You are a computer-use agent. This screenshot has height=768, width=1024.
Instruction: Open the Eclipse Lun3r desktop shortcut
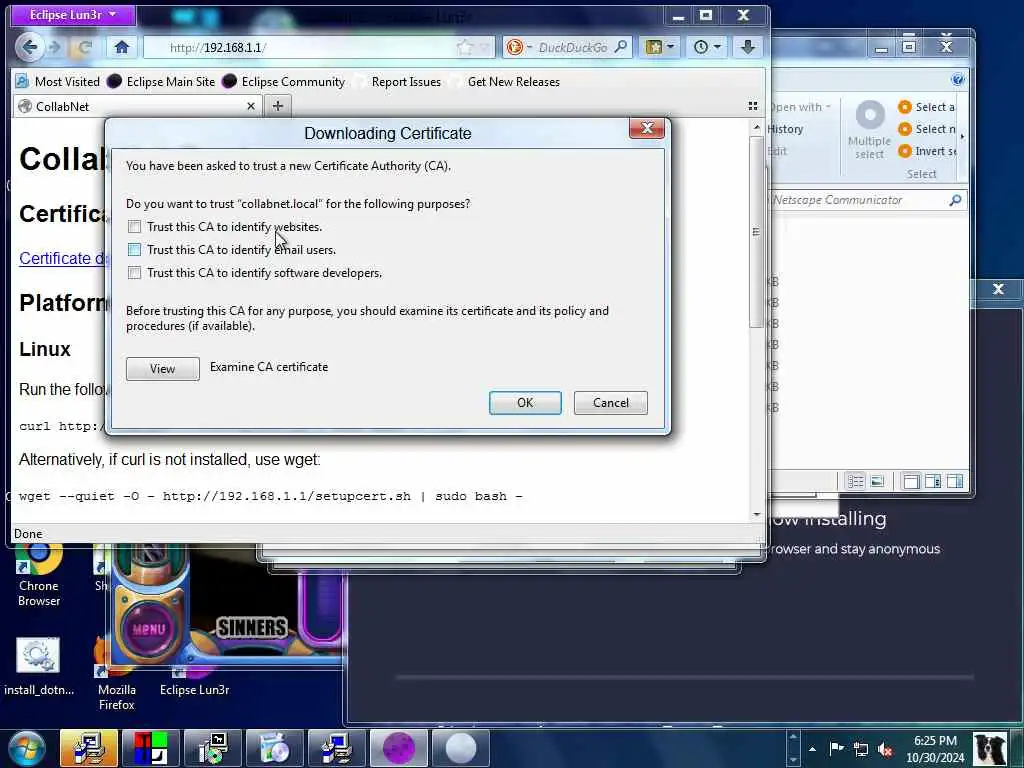194,680
